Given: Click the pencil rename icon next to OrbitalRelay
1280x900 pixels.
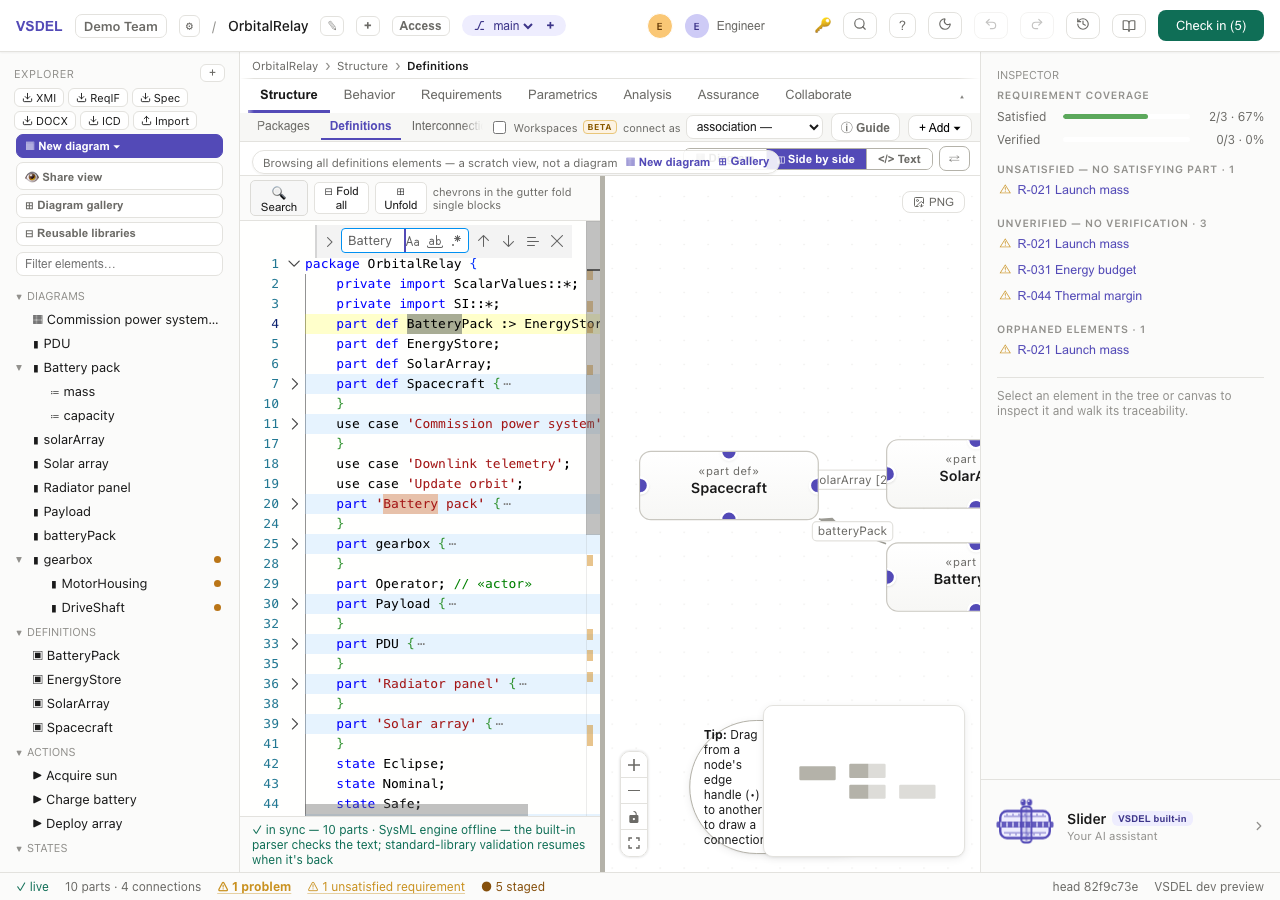Looking at the screenshot, I should tap(332, 26).
